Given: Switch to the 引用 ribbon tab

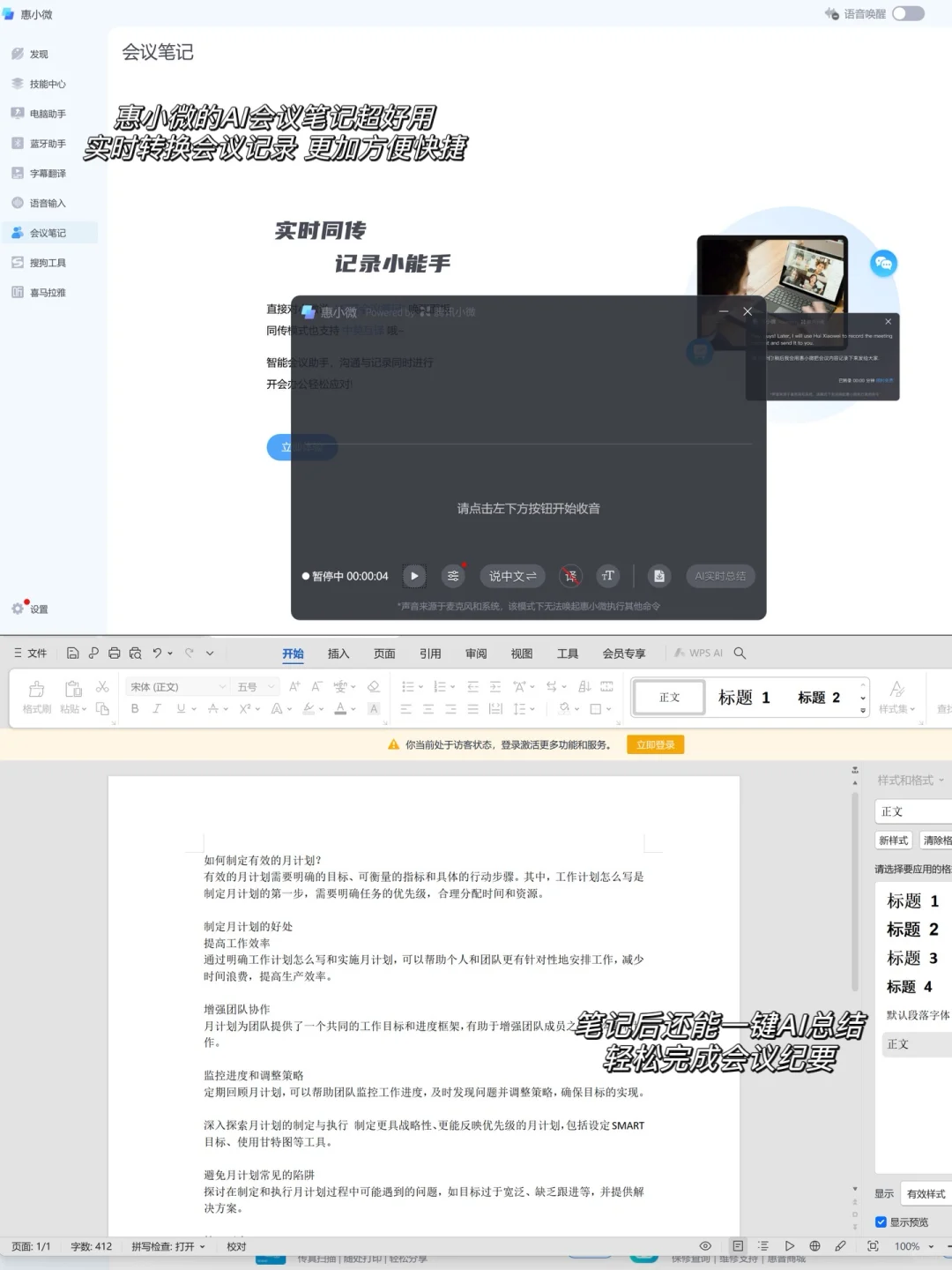Looking at the screenshot, I should [x=430, y=654].
